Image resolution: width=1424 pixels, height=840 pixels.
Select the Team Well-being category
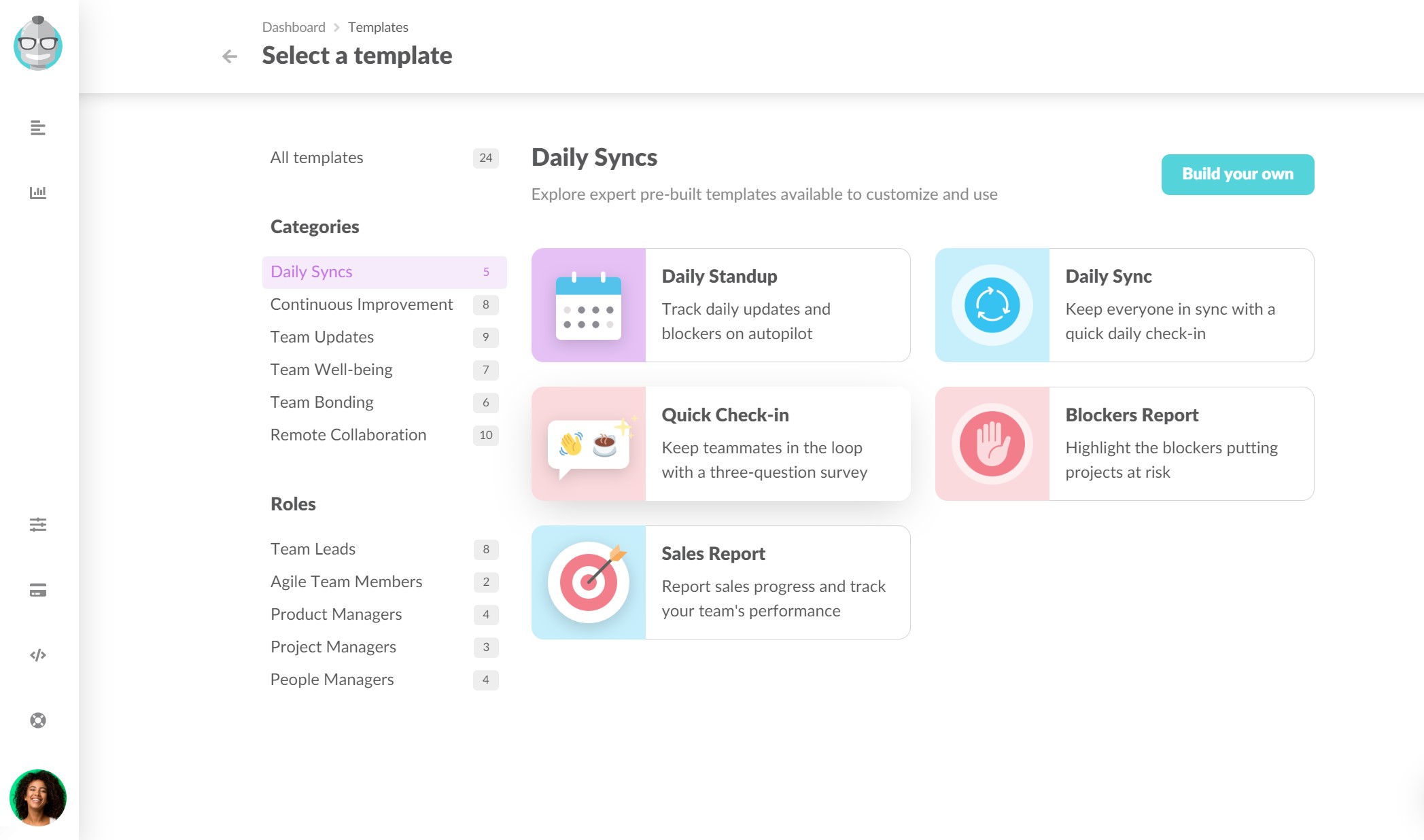331,369
